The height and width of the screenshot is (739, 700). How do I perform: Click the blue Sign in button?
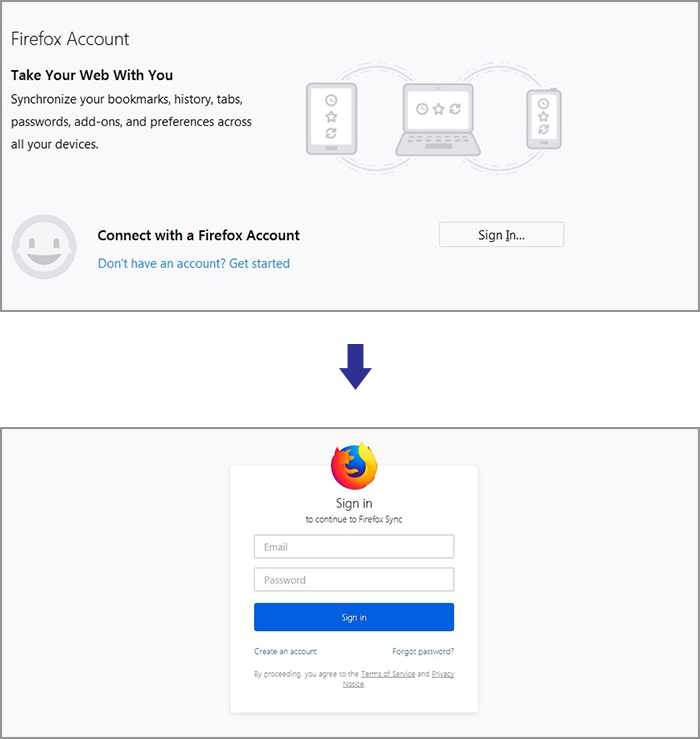[x=354, y=617]
